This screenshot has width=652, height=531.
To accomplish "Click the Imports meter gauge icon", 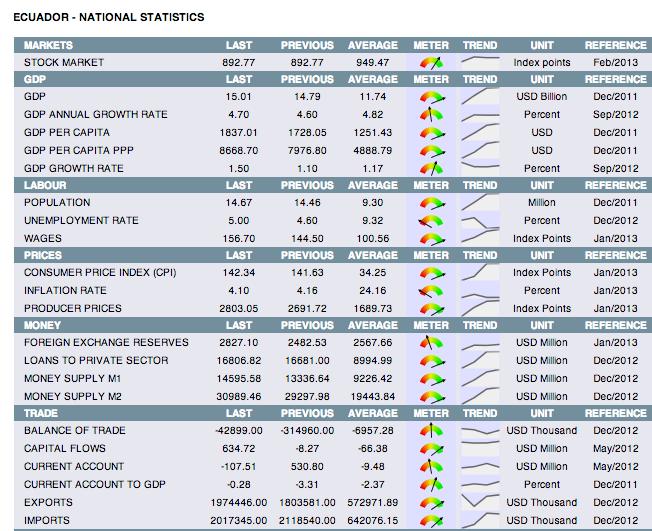I will [x=432, y=521].
